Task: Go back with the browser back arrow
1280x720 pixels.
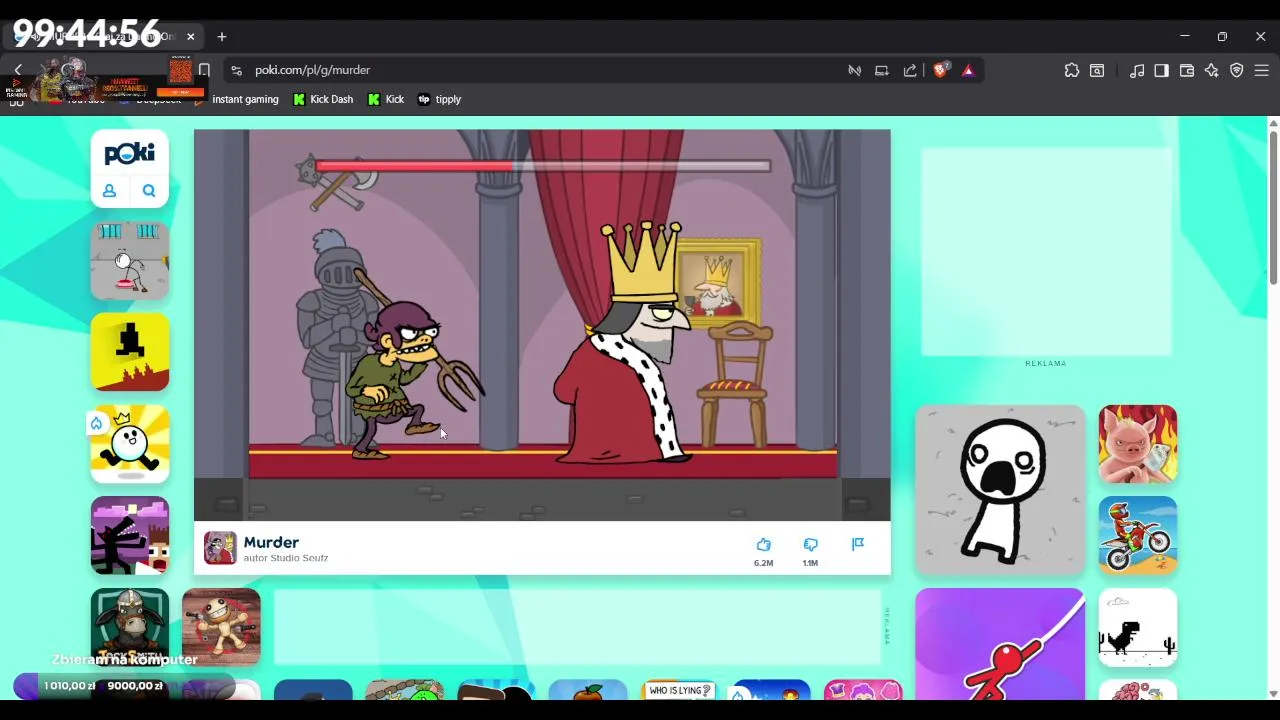Action: (18, 70)
